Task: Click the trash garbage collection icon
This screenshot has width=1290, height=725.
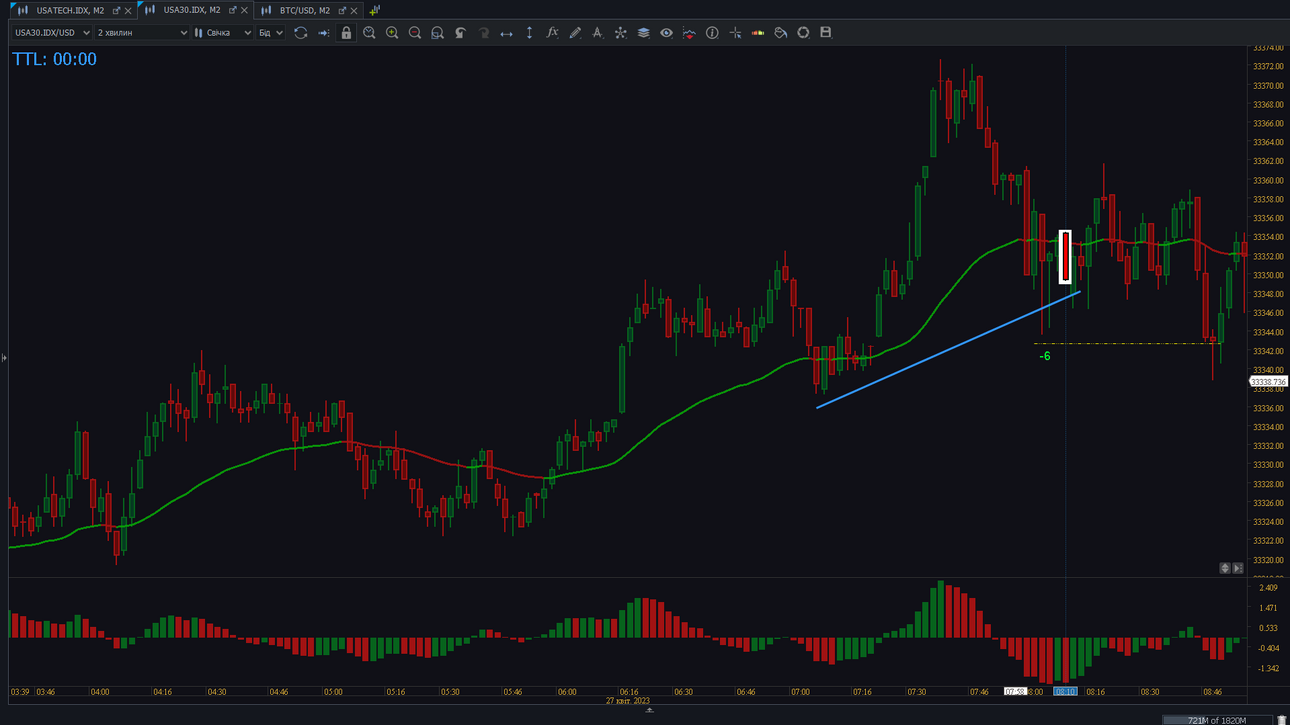Action: click(x=1282, y=720)
